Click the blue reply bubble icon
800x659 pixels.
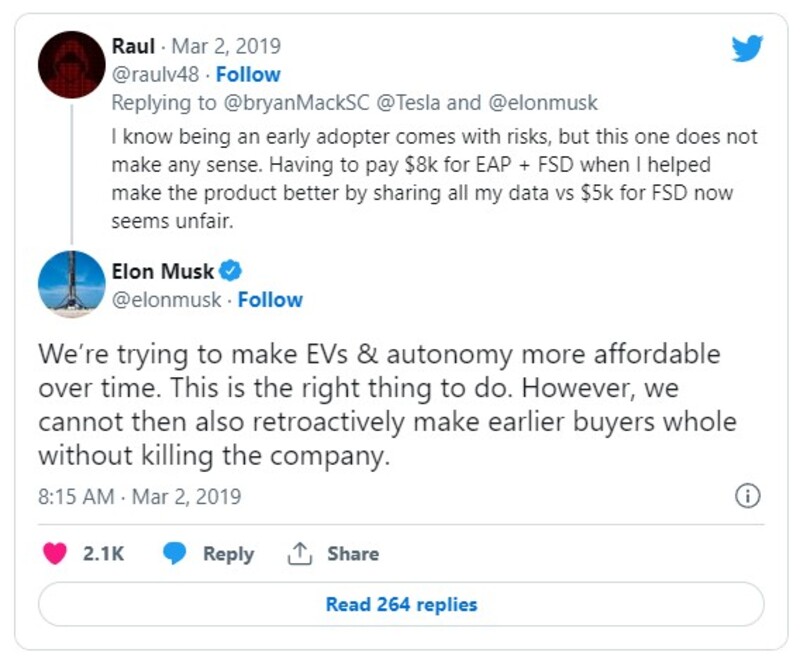click(x=174, y=553)
